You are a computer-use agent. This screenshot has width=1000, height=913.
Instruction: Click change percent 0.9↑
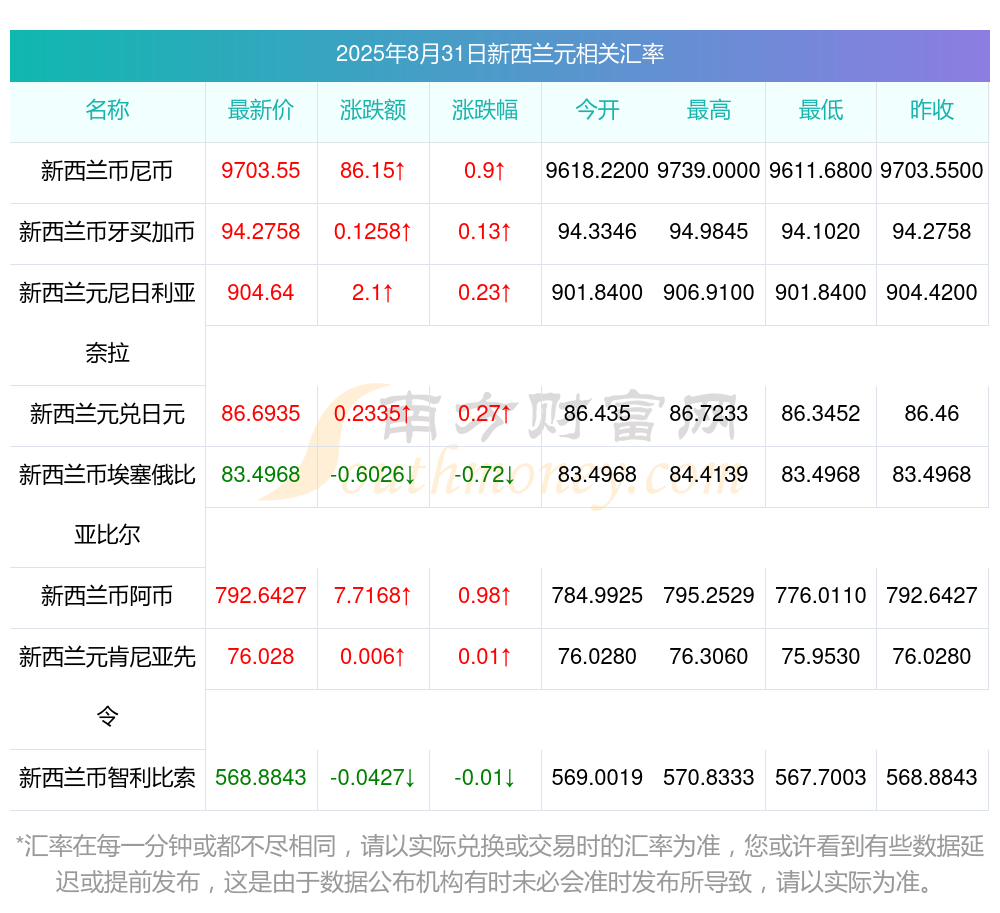click(485, 170)
